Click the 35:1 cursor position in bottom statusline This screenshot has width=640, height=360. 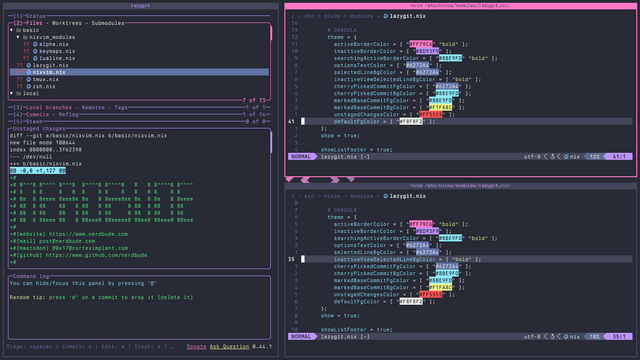(x=619, y=337)
